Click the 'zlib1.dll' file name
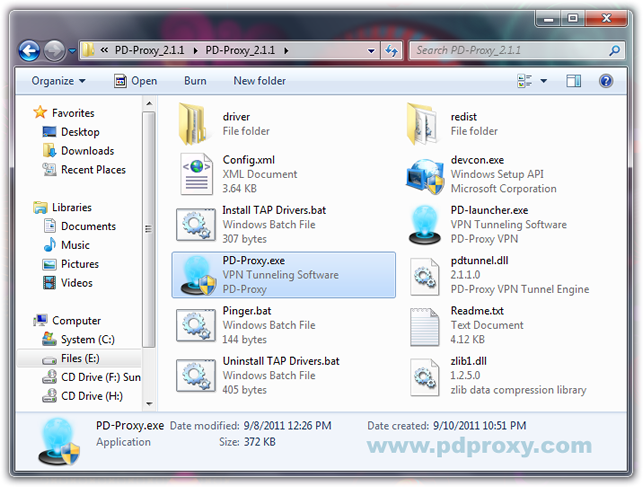643x487 pixels. pos(468,361)
